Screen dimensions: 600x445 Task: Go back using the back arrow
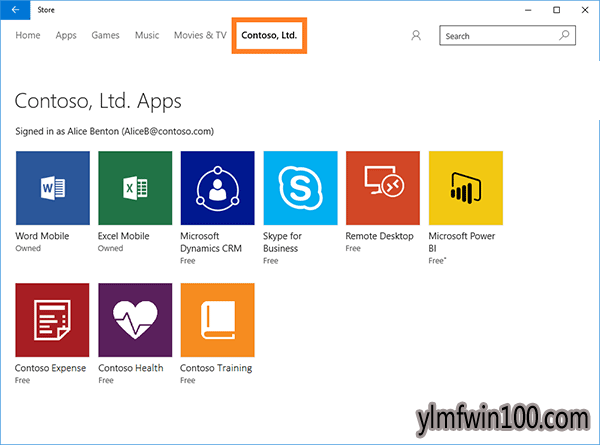click(x=14, y=9)
